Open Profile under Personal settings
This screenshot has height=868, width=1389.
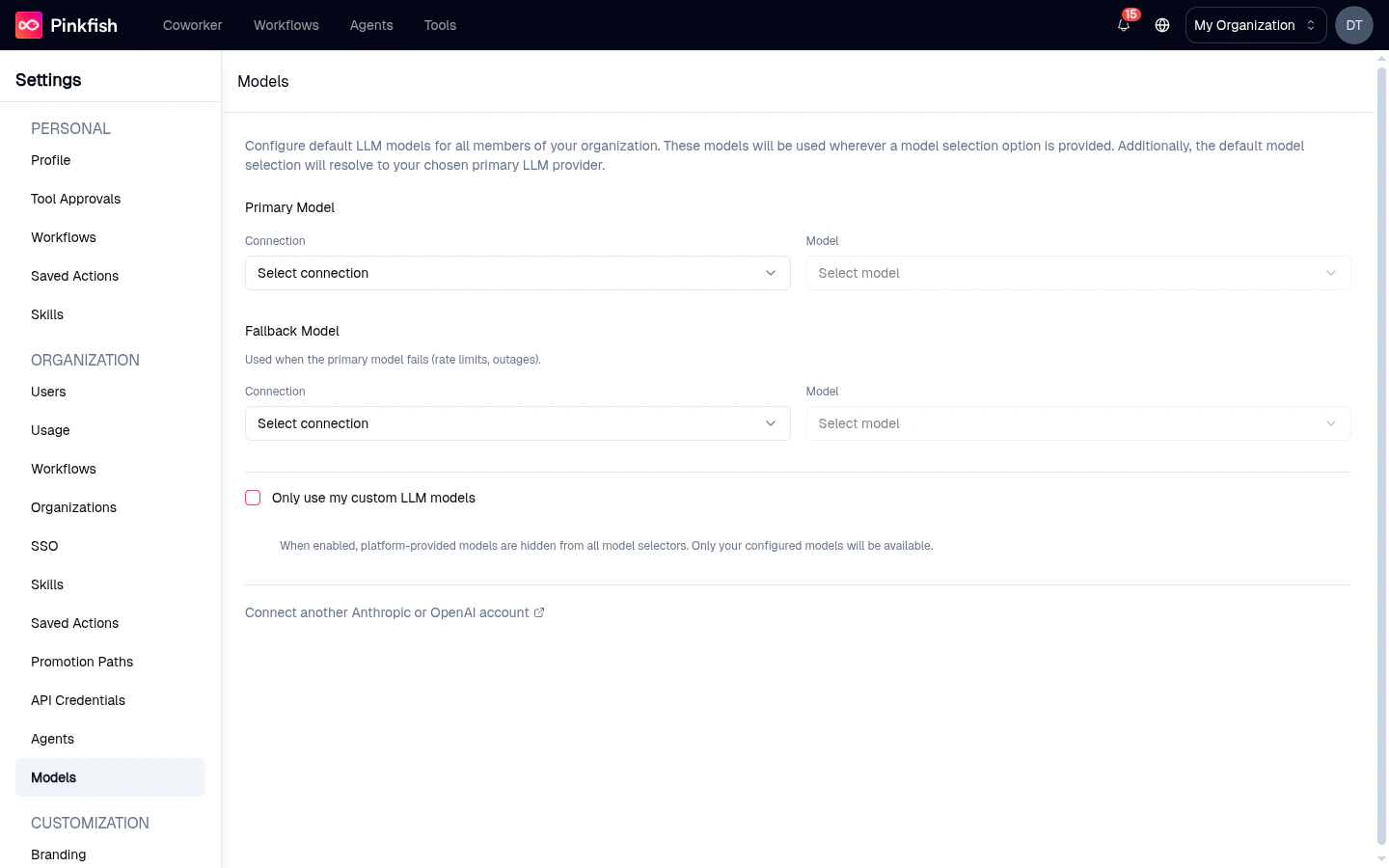point(50,160)
